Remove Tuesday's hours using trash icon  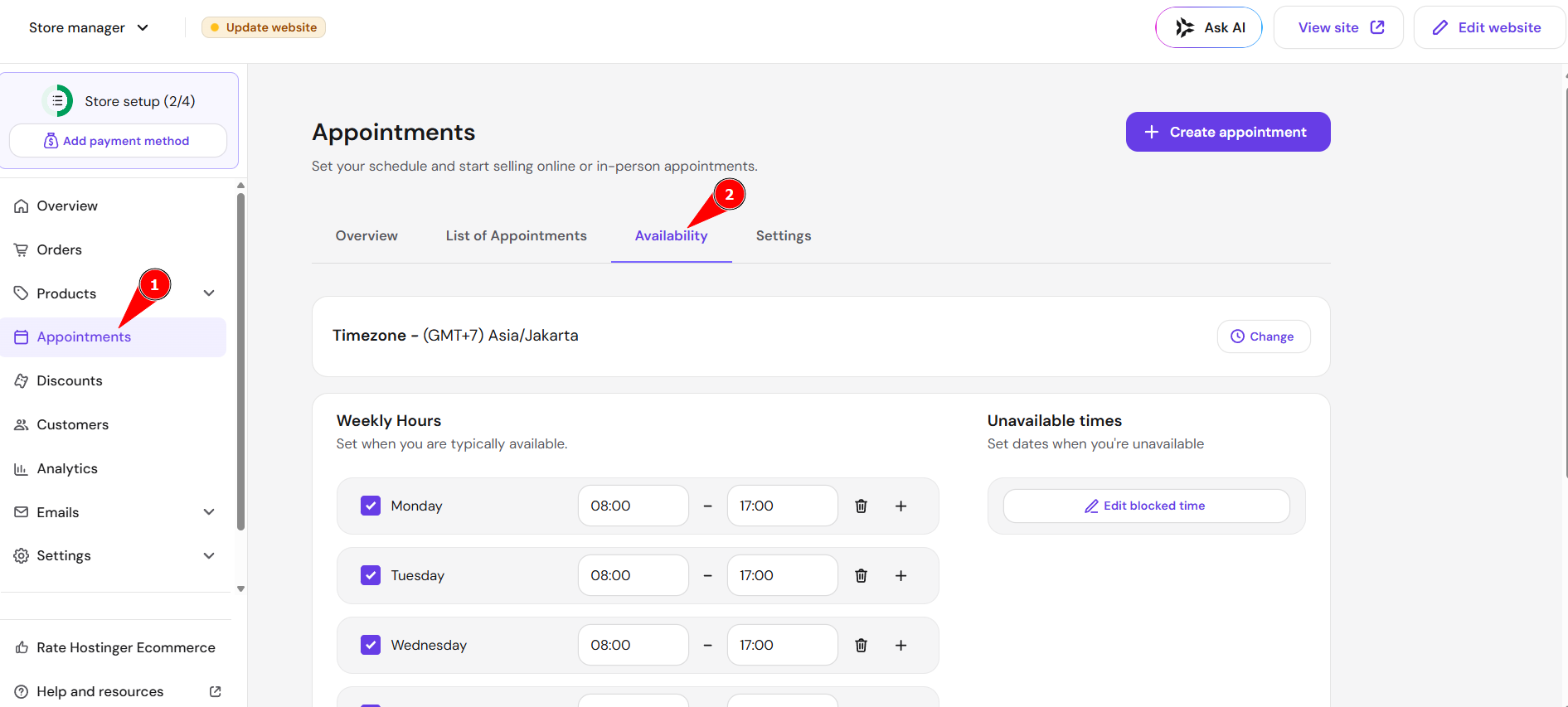click(861, 575)
